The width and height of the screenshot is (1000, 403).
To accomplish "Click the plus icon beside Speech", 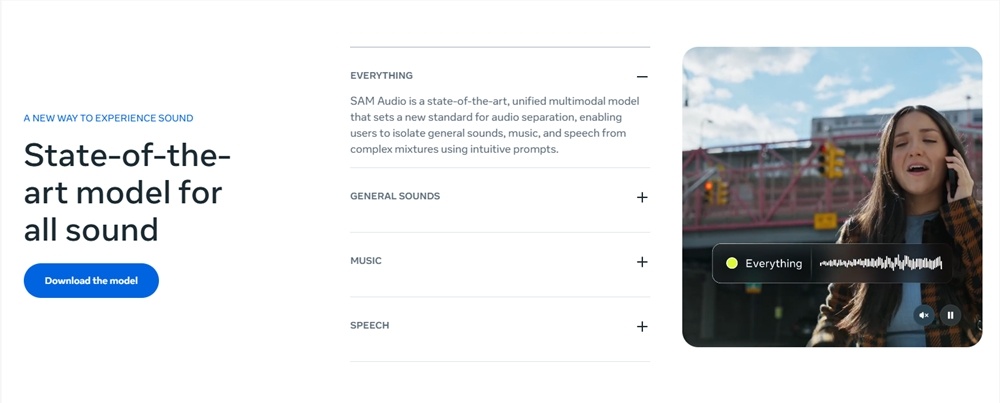I will coord(642,327).
